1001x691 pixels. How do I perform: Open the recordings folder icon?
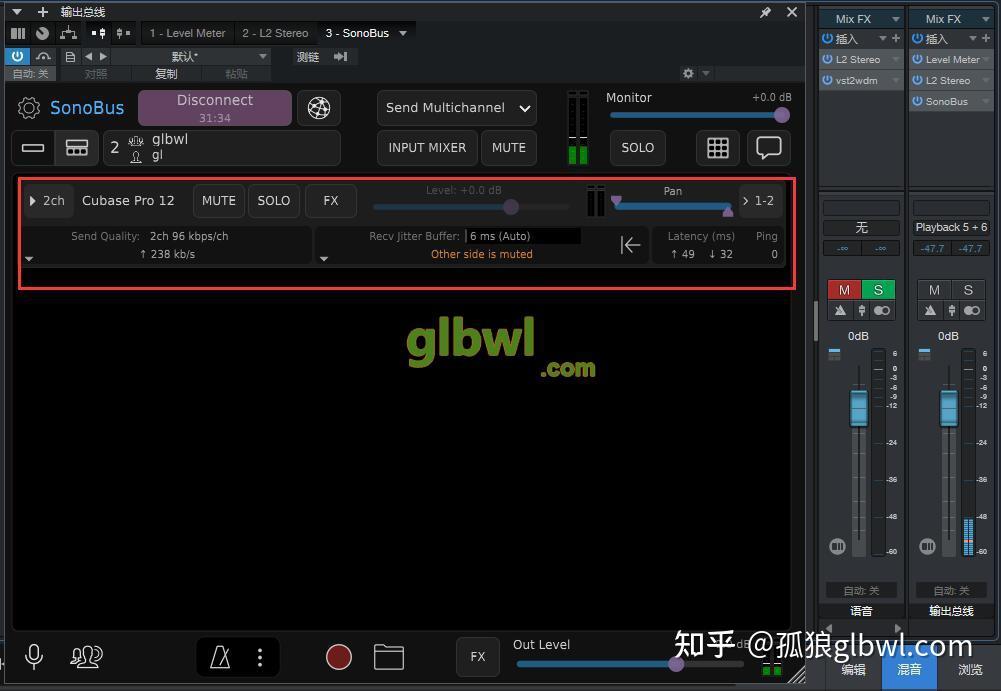(x=388, y=657)
